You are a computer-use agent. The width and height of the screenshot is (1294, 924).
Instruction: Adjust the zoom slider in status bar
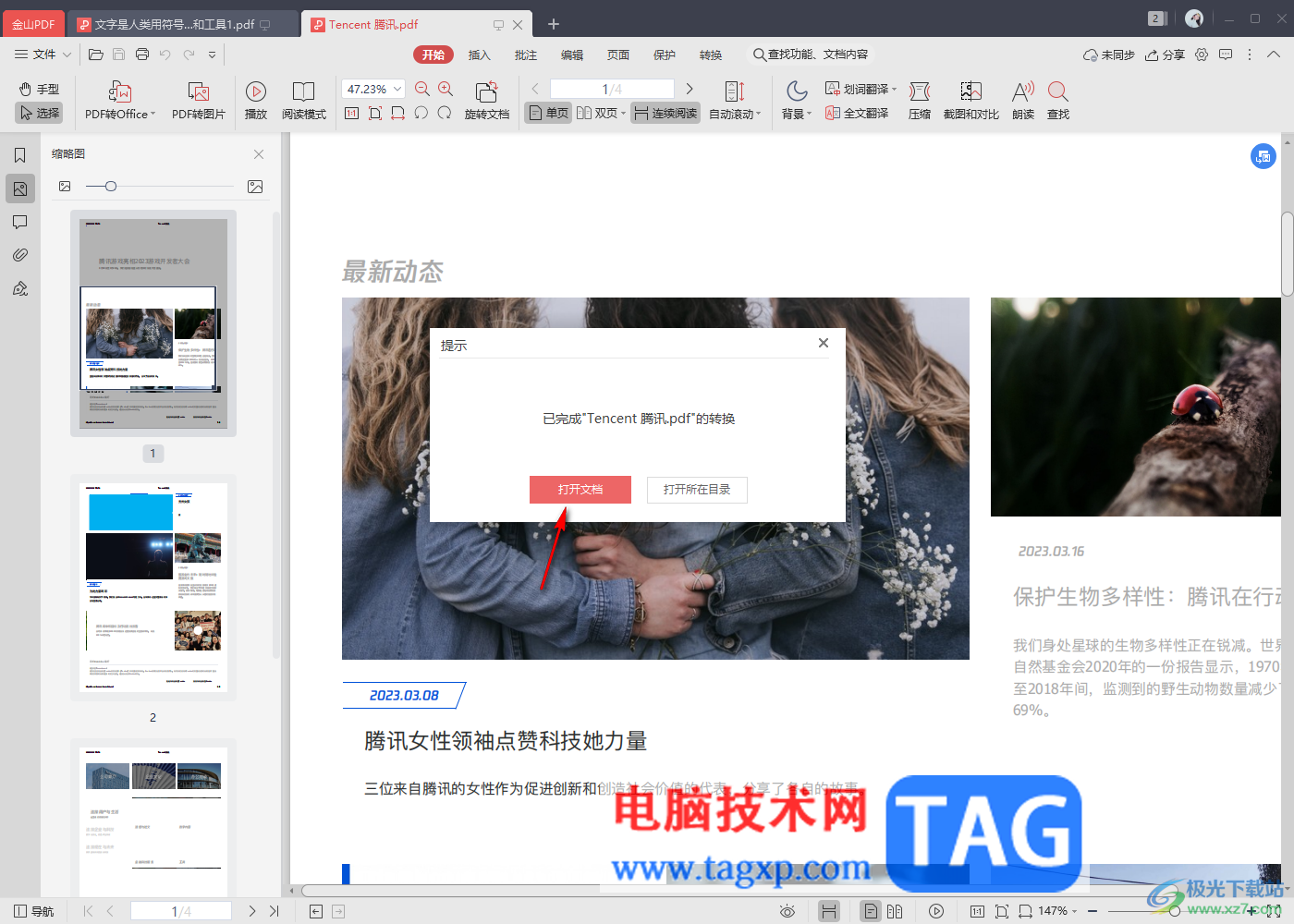(1175, 911)
